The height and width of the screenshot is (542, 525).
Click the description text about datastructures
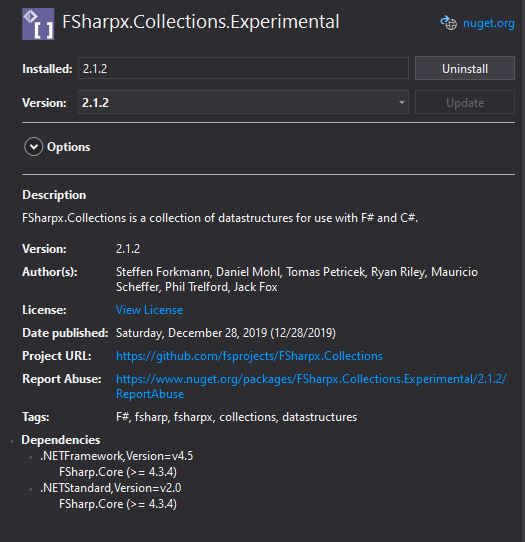(220, 218)
